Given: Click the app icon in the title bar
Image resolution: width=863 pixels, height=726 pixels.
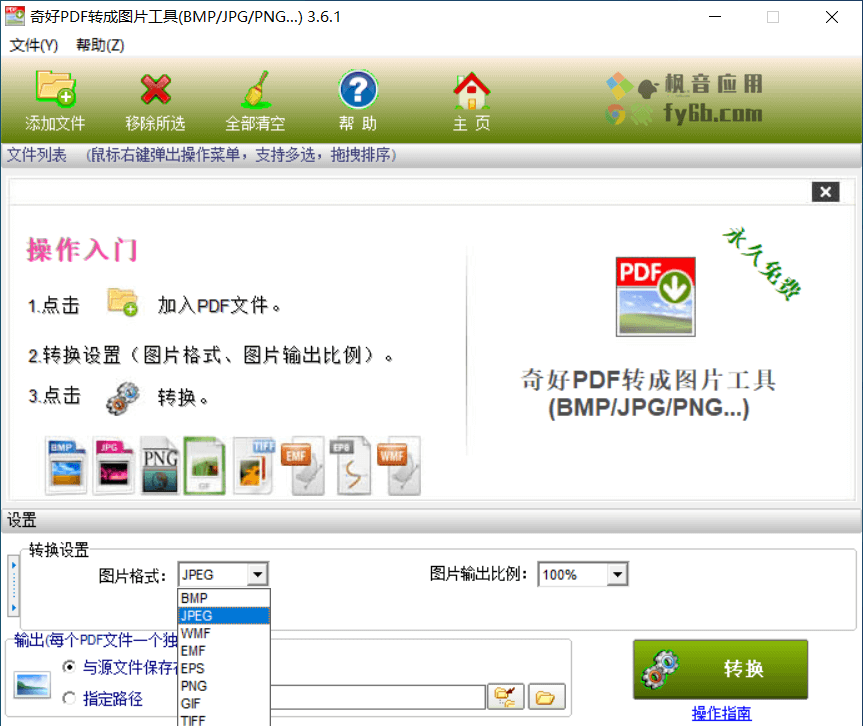Looking at the screenshot, I should (15, 16).
